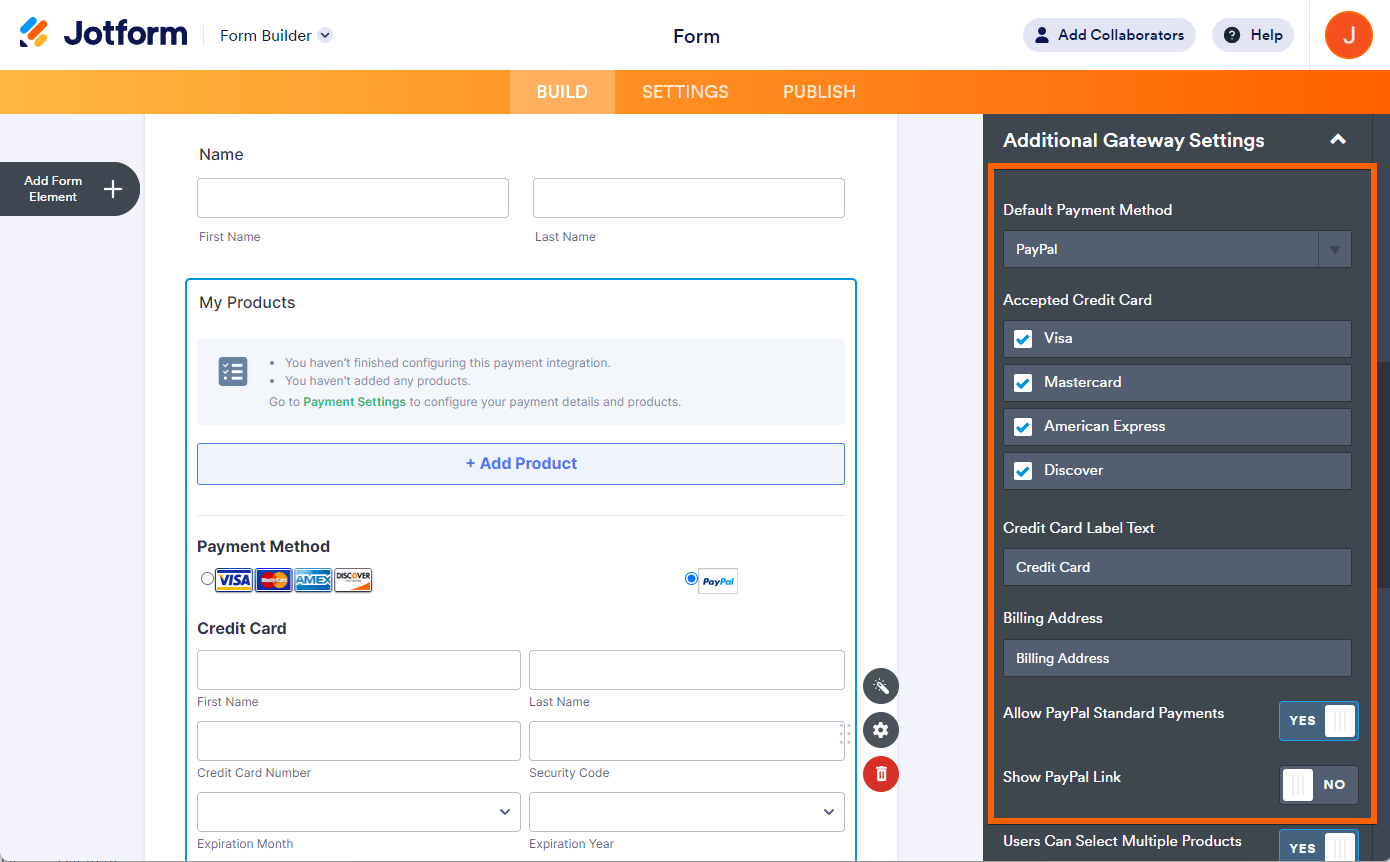
Task: Click the MasterCard logo
Action: [273, 580]
